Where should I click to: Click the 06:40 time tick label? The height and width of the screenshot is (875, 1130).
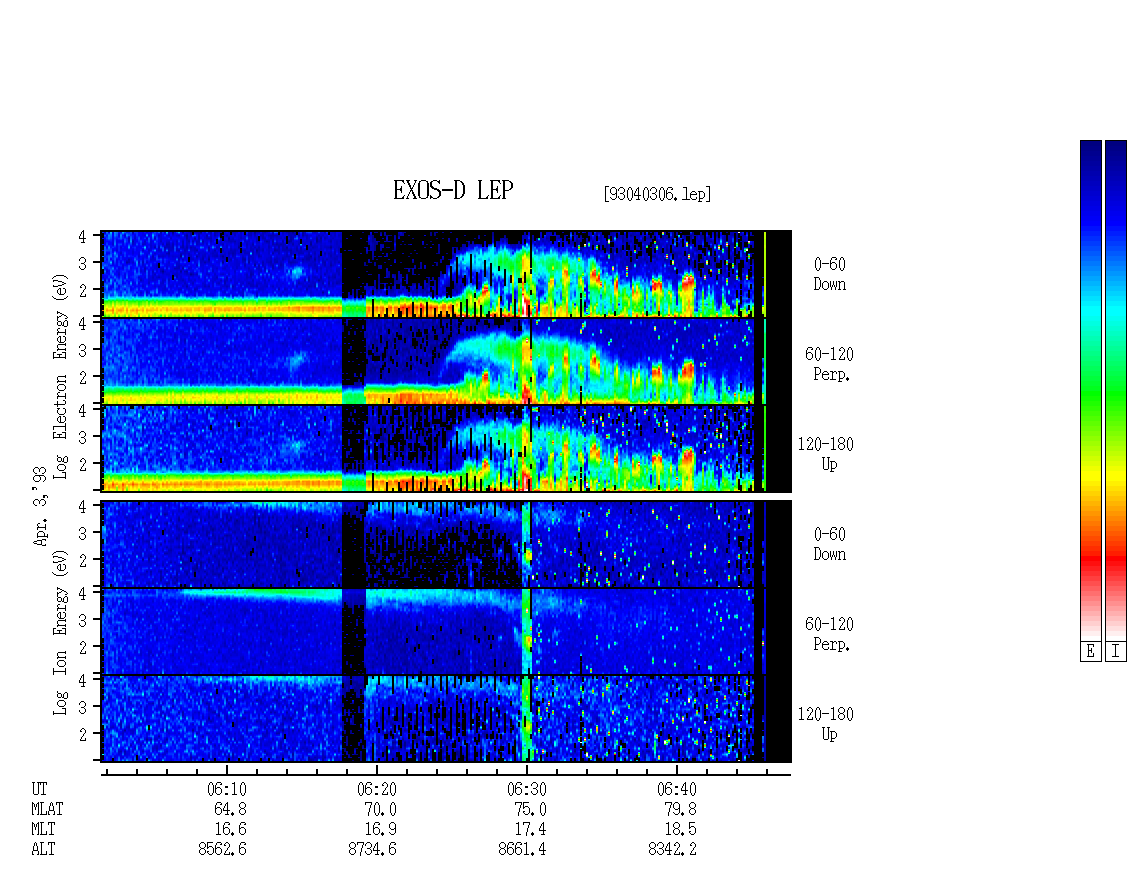click(x=676, y=789)
